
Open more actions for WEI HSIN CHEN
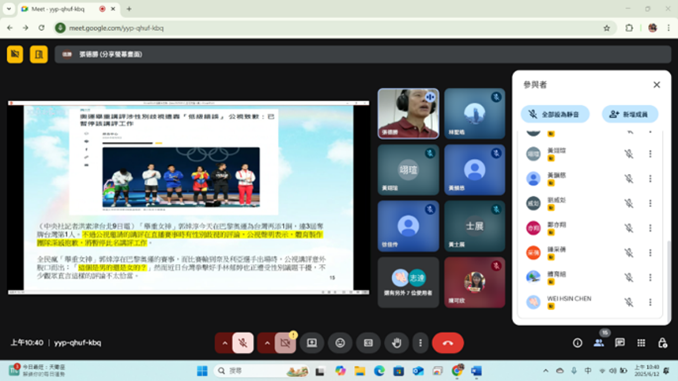650,302
